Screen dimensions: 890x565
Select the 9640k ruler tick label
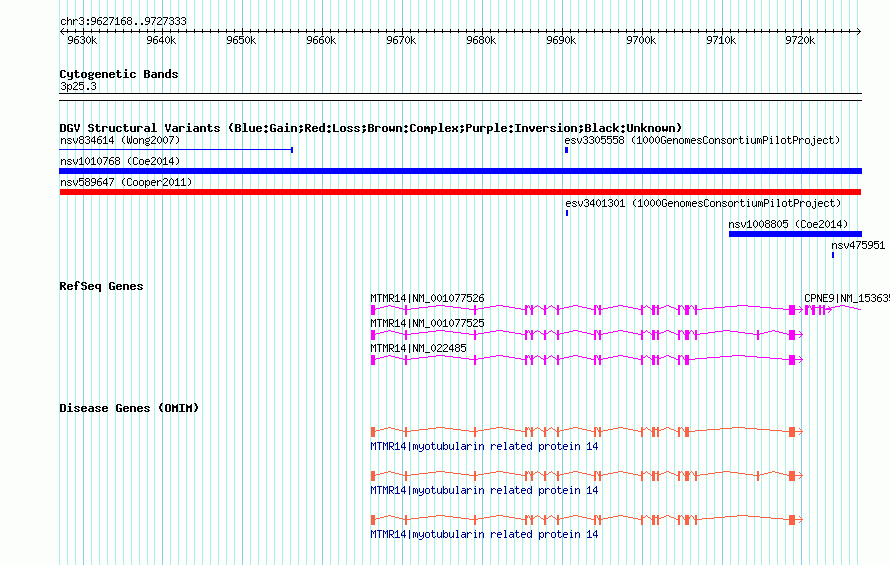[161, 40]
